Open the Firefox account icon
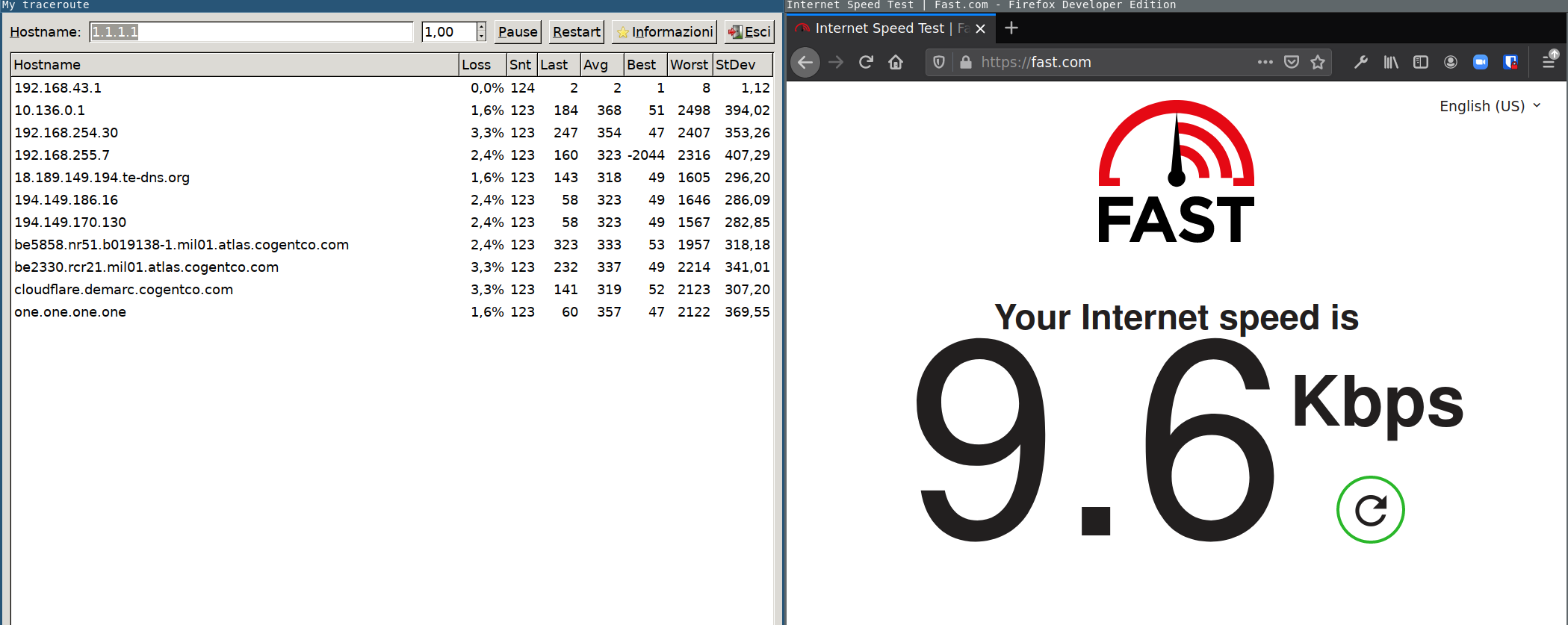The image size is (1568, 625). click(1451, 62)
